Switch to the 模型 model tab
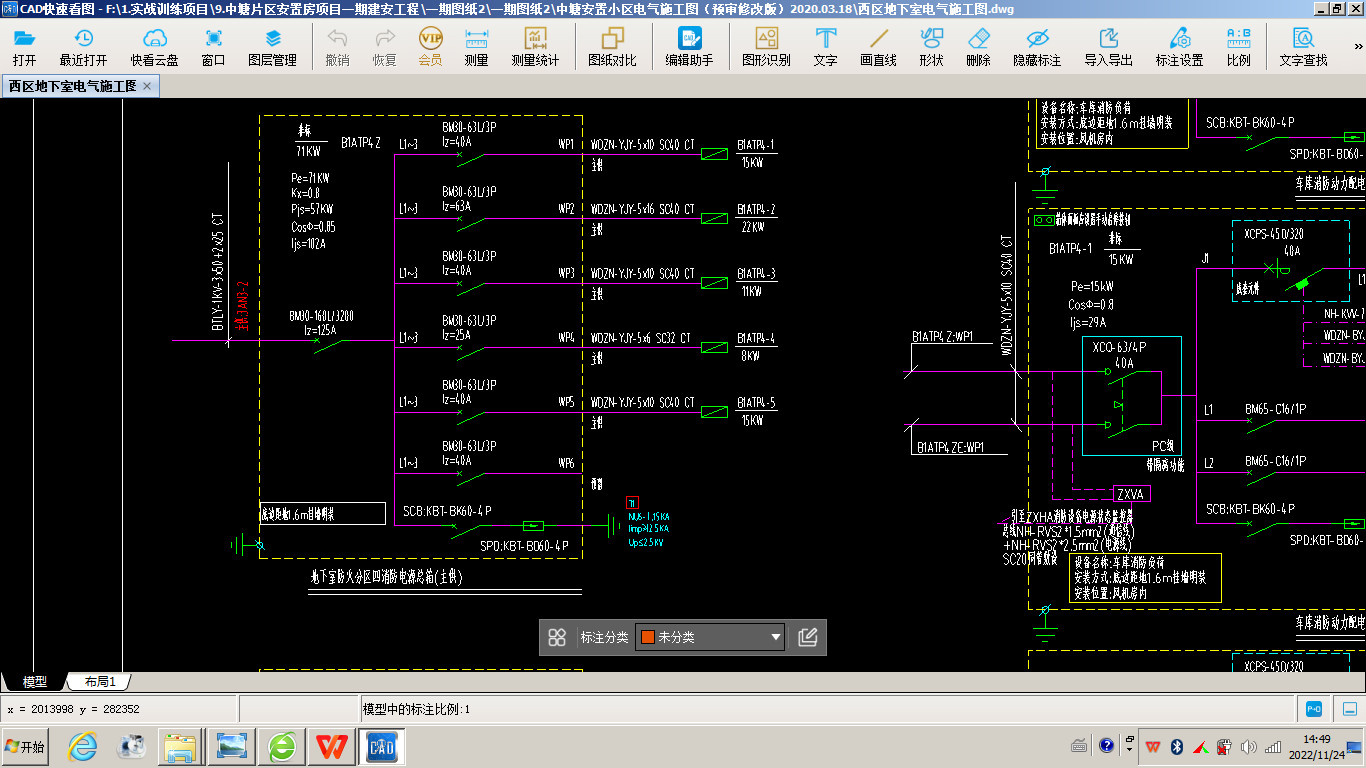 click(x=35, y=682)
